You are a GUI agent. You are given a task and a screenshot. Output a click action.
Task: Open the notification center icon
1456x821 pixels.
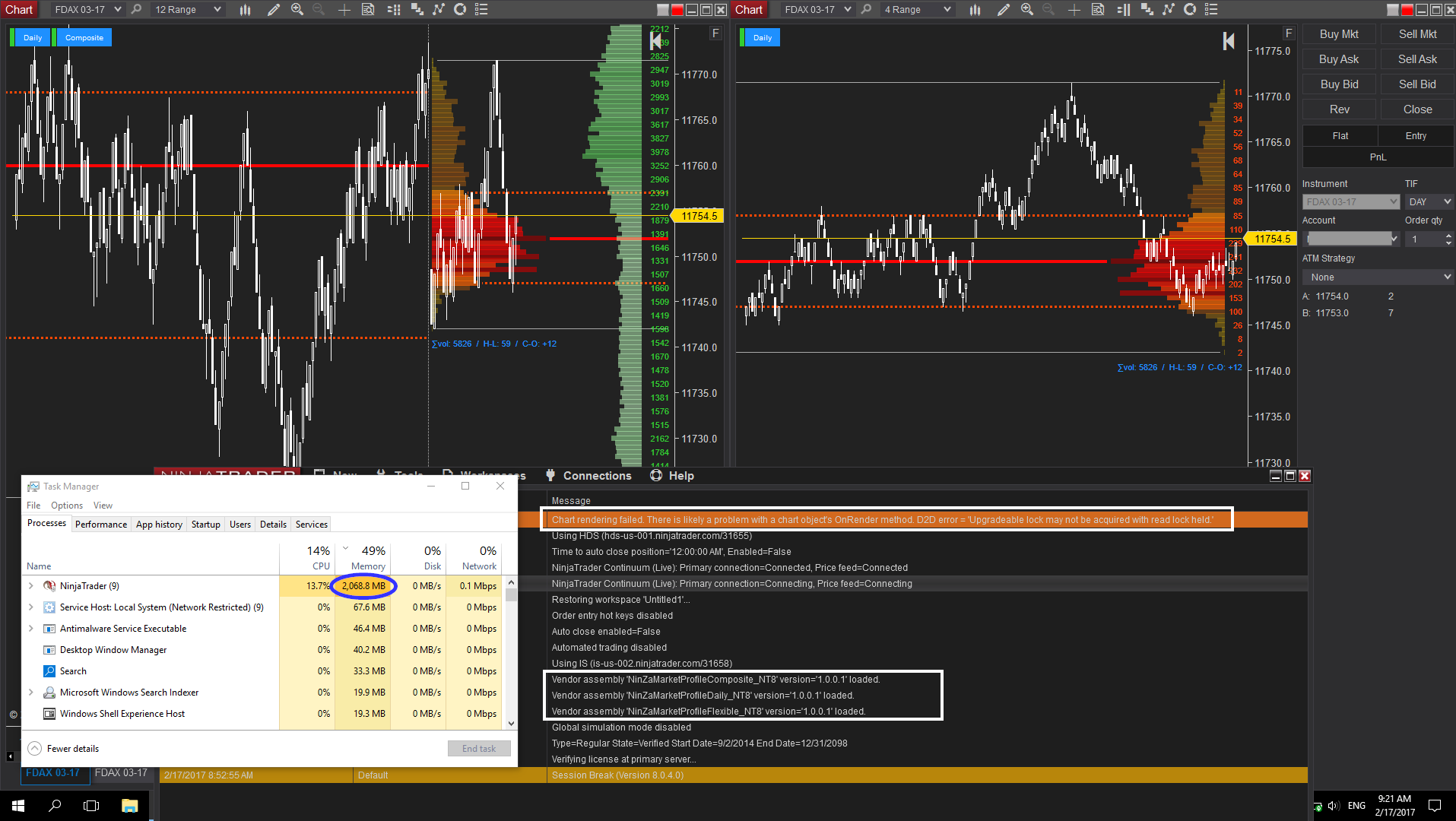[x=1435, y=806]
